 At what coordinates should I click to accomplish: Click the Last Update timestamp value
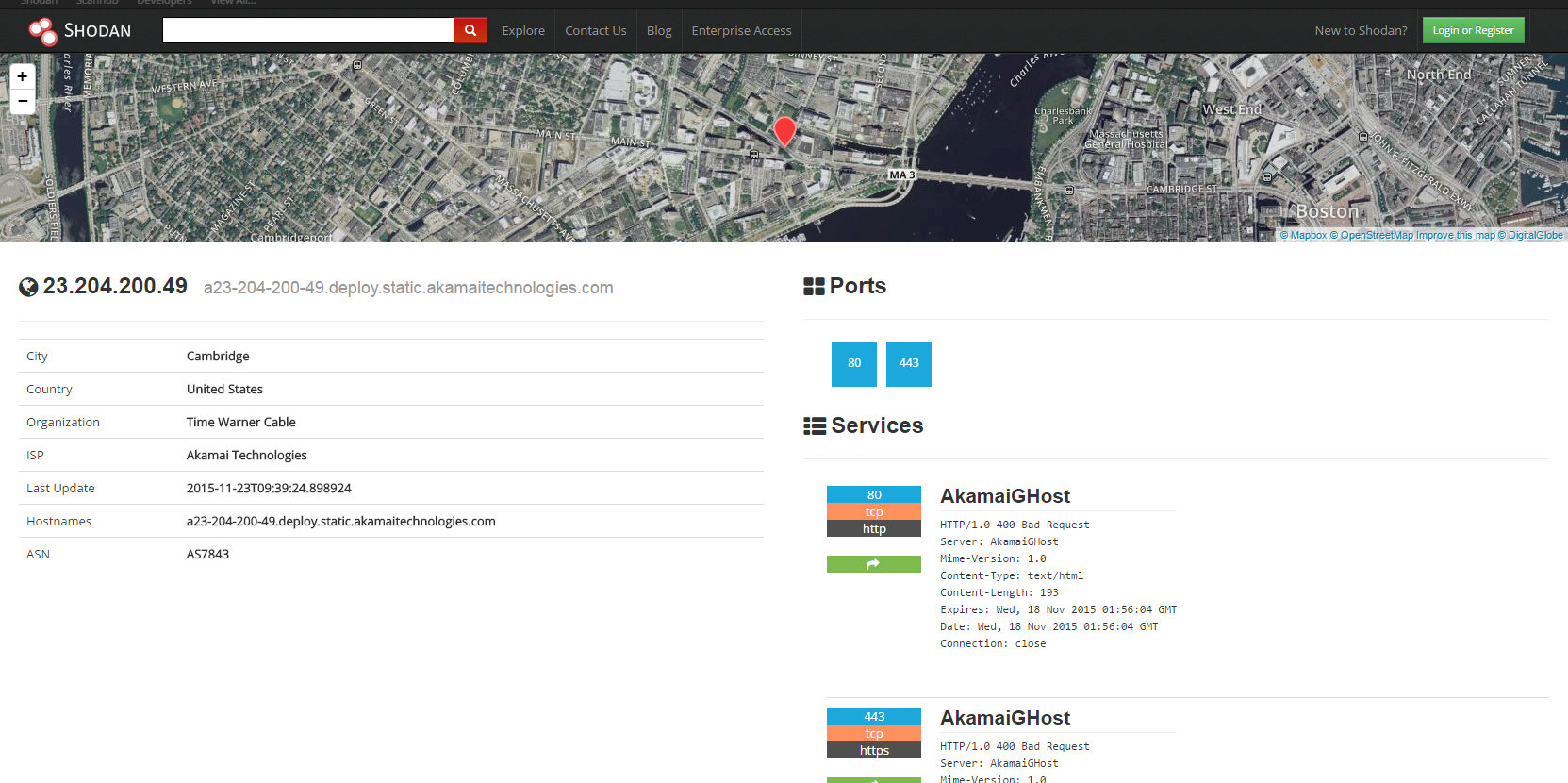pyautogui.click(x=269, y=488)
